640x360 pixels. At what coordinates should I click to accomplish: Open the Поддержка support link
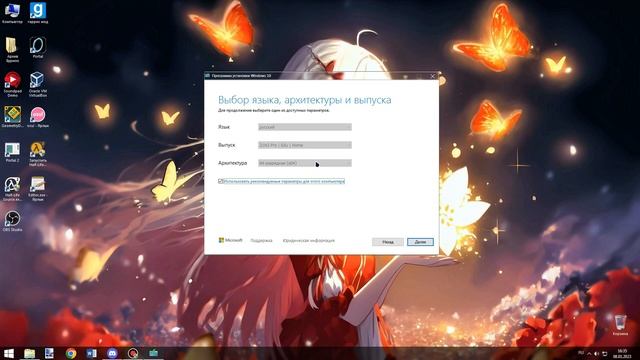click(x=261, y=240)
